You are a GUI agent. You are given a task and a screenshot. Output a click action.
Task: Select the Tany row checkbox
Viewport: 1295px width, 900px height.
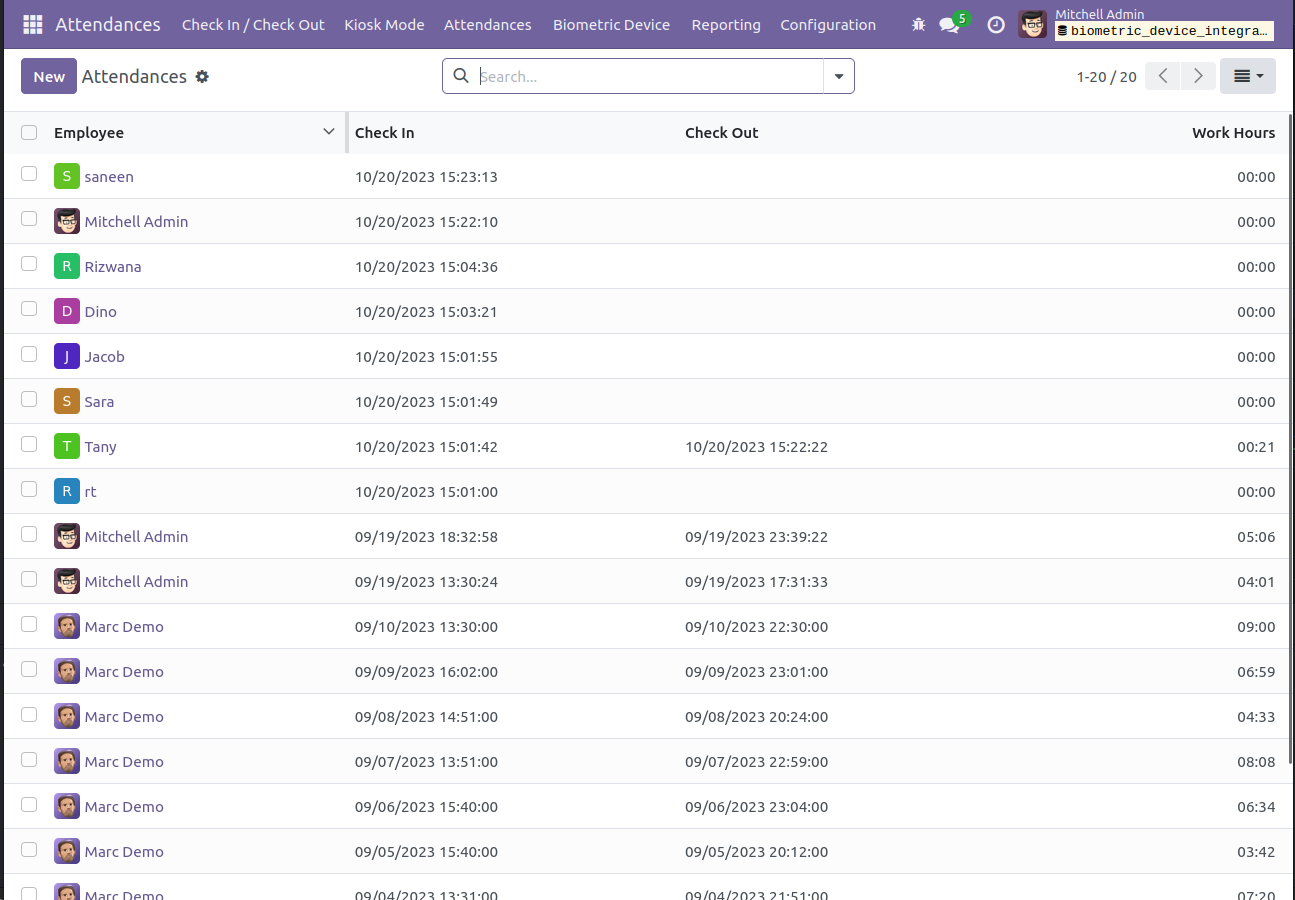(x=29, y=444)
